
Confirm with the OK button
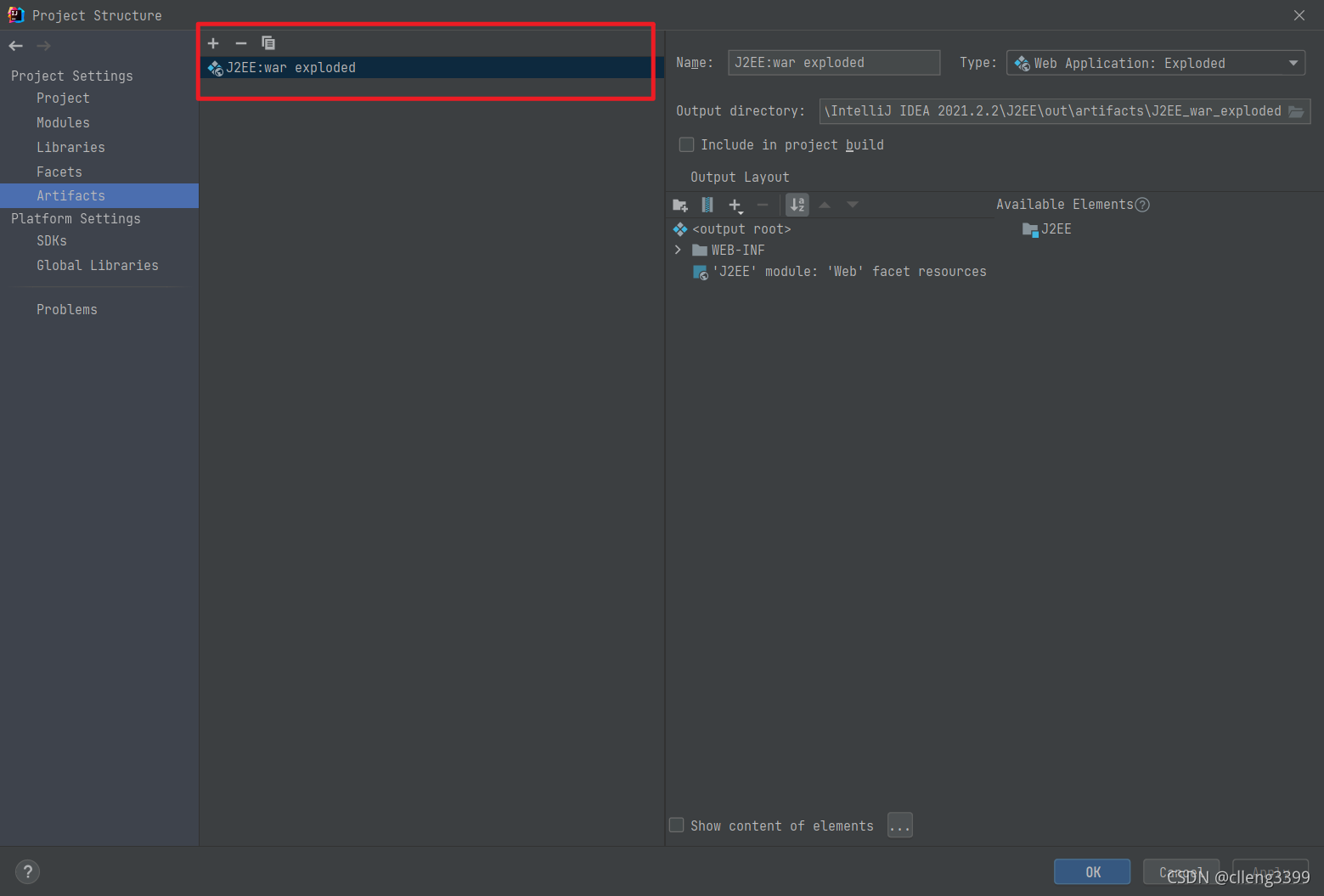[x=1092, y=872]
